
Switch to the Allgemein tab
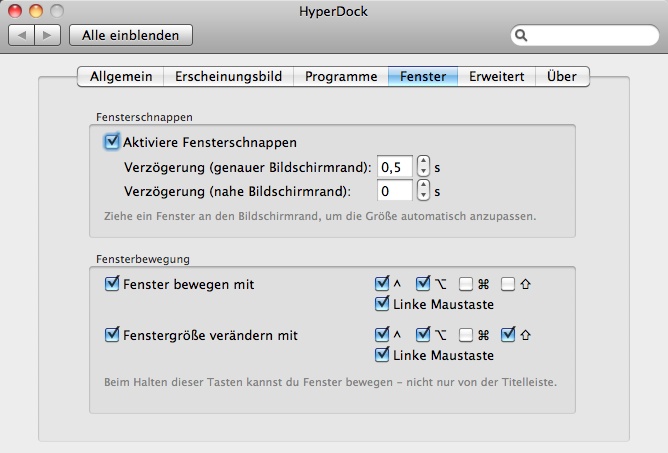121,76
